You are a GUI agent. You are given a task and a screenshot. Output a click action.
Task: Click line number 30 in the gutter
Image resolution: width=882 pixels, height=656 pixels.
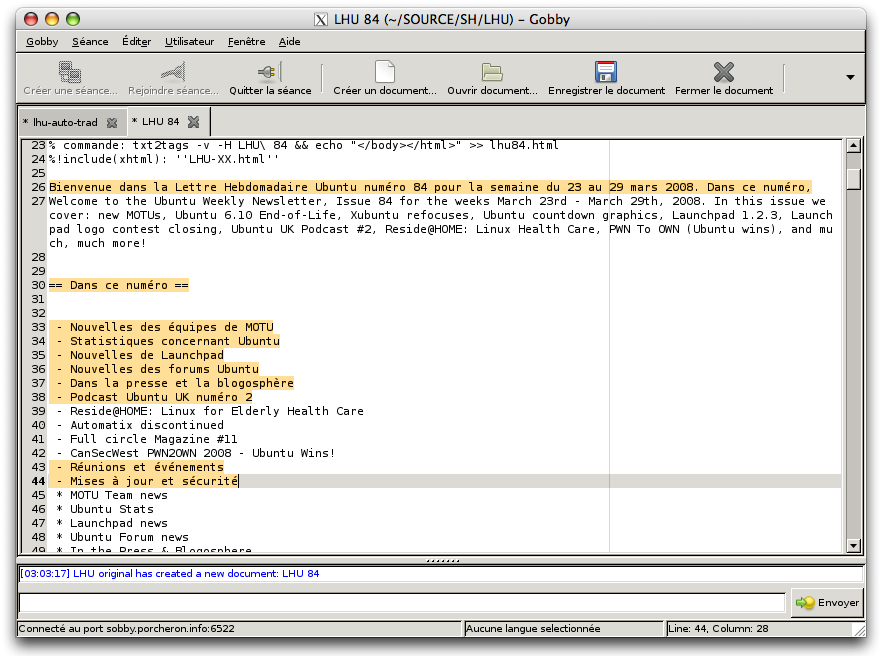pyautogui.click(x=38, y=285)
